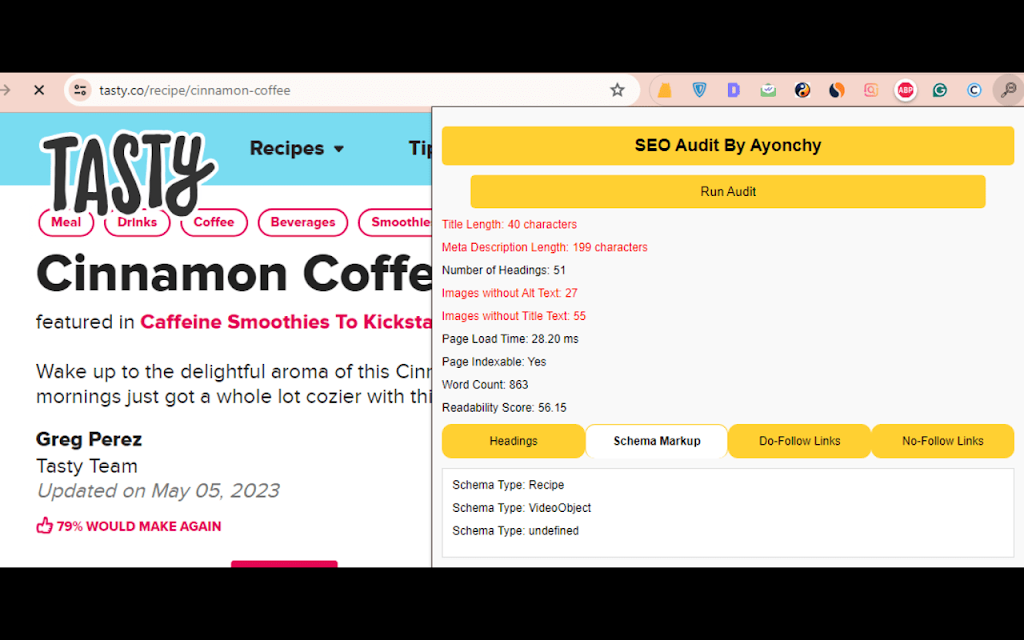Click Page Load Time: 28.20 ms
The height and width of the screenshot is (640, 1024).
click(510, 338)
